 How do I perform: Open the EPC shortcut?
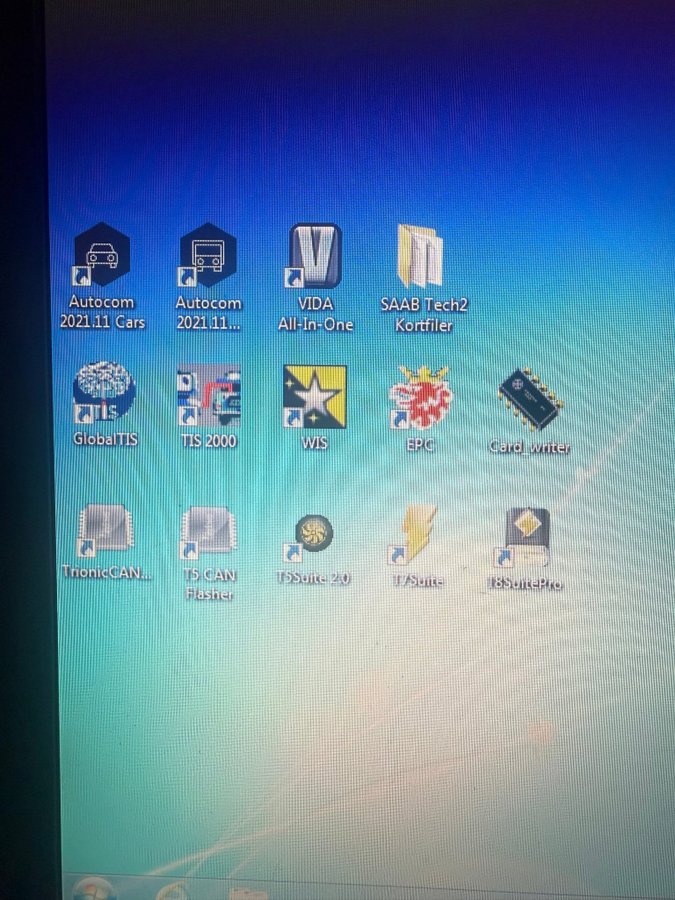(x=421, y=397)
